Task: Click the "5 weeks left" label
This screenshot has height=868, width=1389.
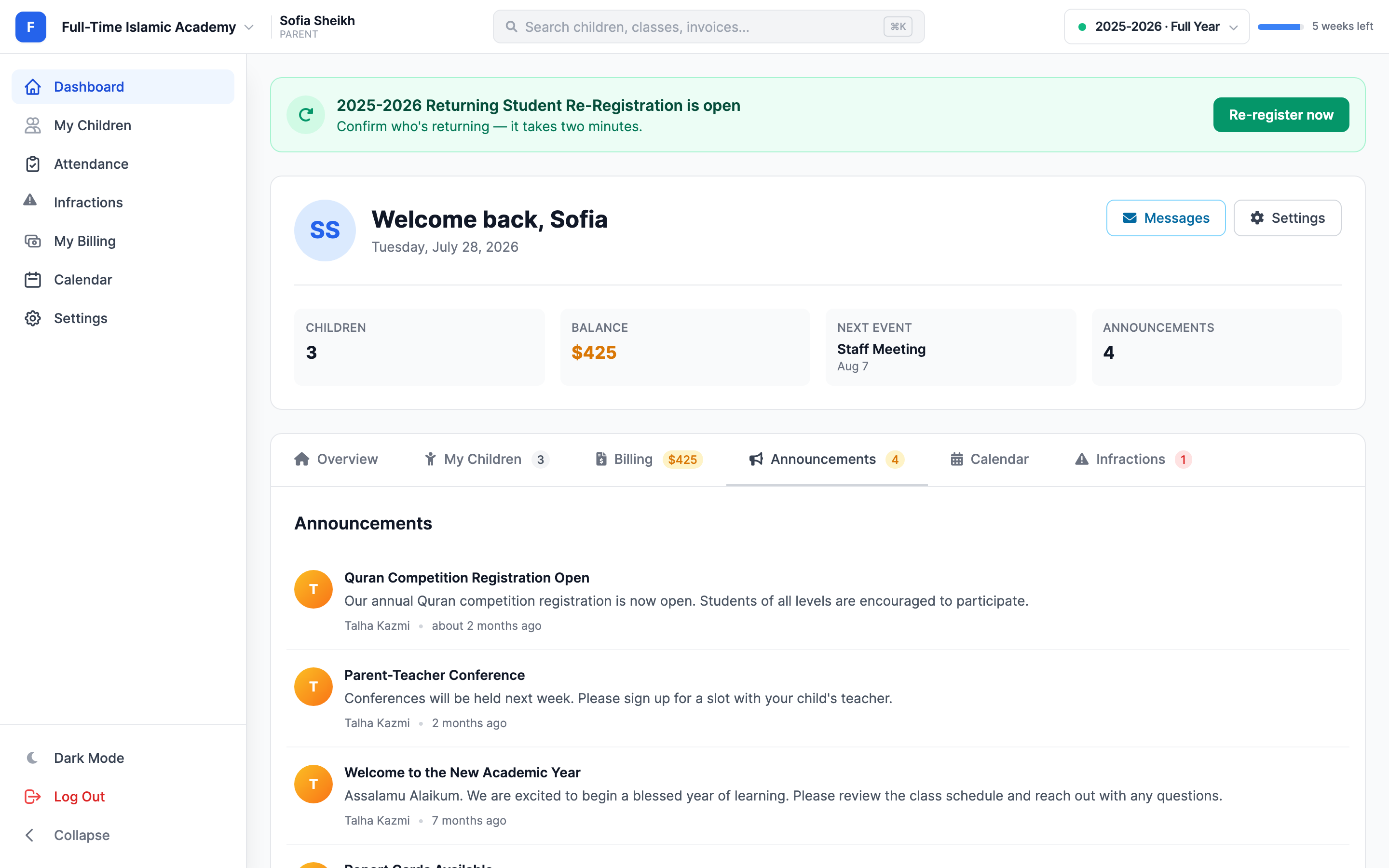Action: click(1342, 27)
